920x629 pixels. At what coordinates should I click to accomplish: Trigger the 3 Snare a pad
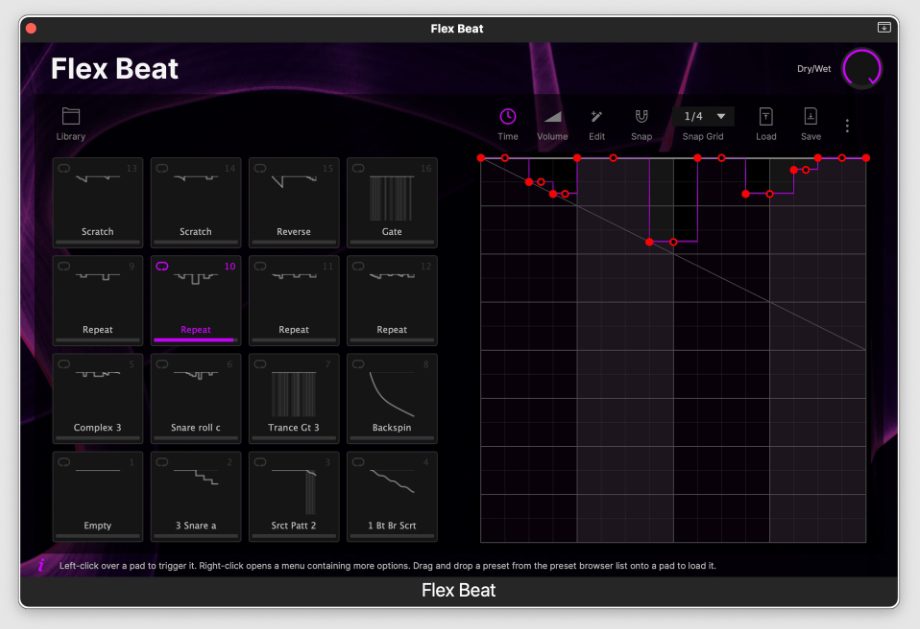point(195,496)
